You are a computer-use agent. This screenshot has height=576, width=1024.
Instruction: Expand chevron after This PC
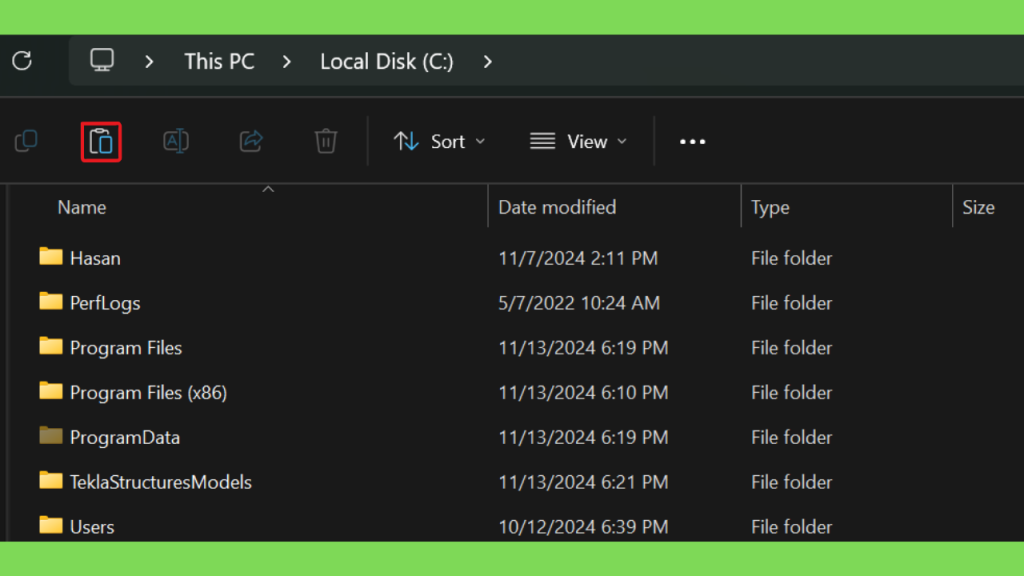point(287,61)
